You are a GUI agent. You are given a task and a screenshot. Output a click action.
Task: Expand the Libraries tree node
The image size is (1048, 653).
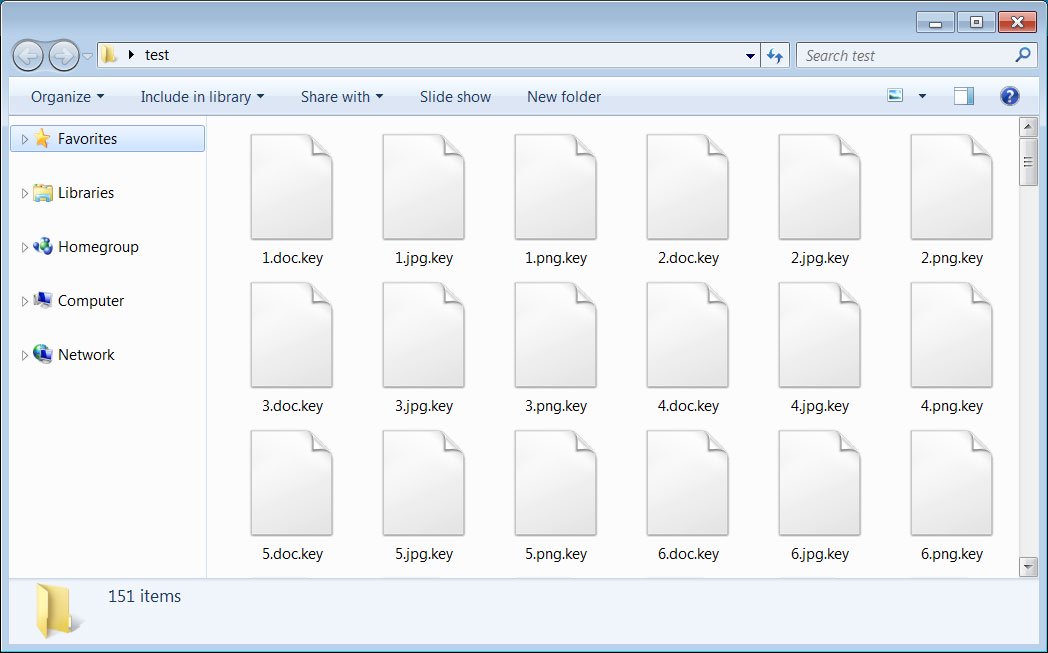pos(25,193)
